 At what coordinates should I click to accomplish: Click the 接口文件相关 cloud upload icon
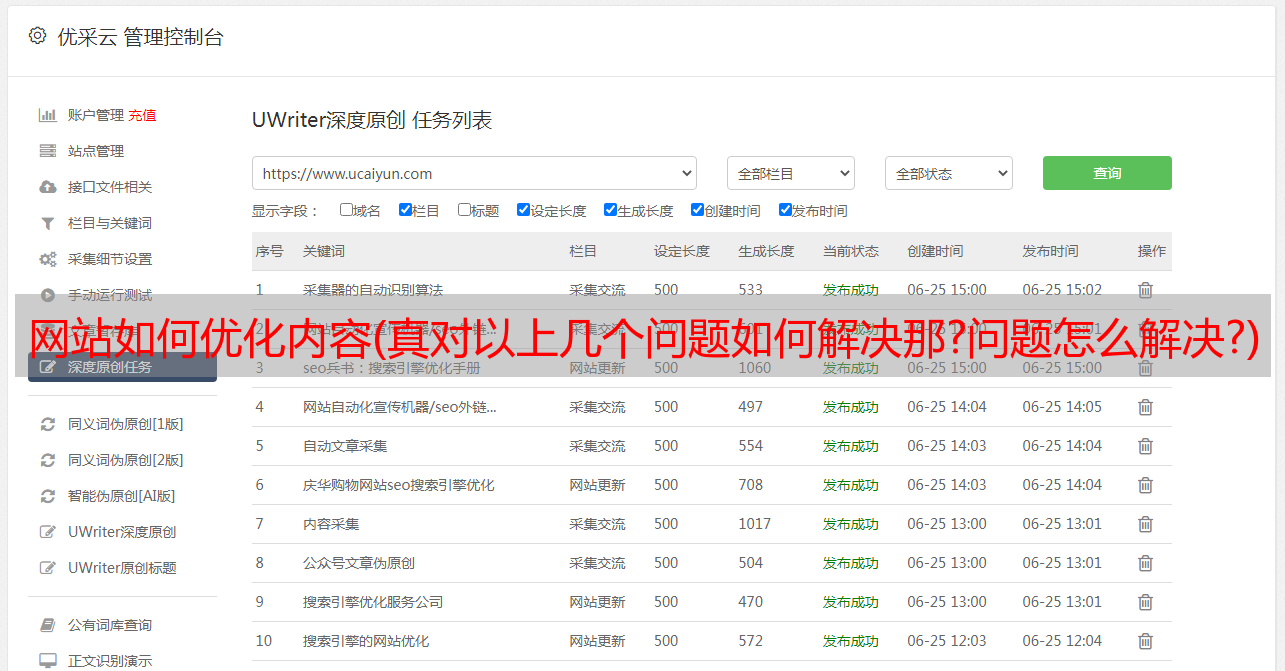click(47, 187)
